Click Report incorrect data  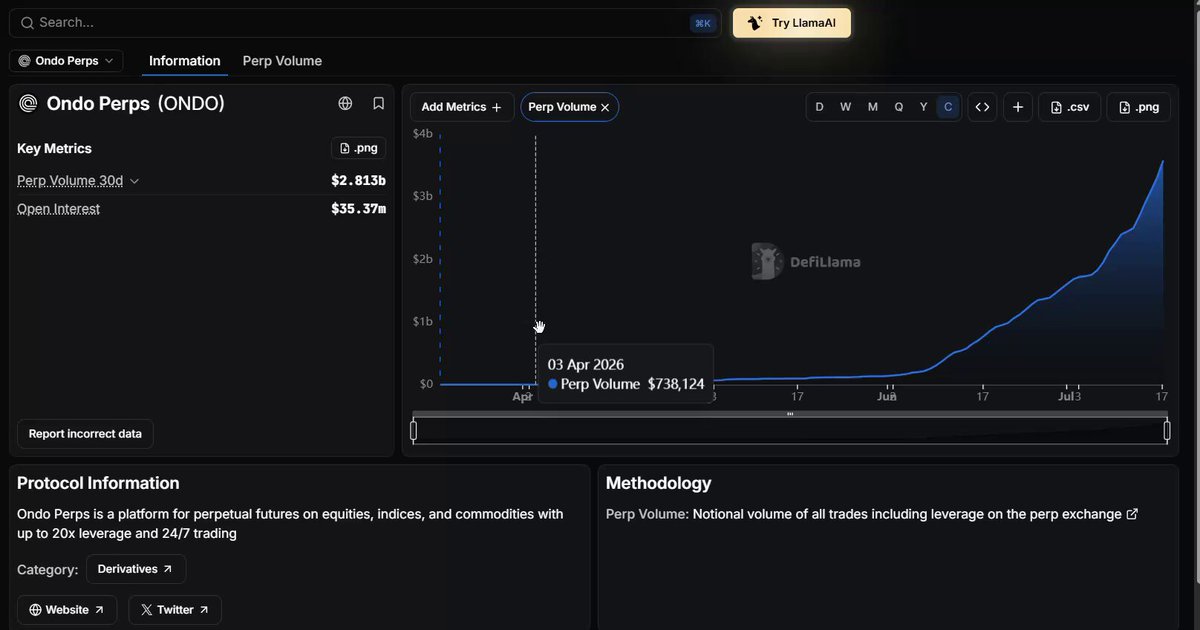point(85,434)
